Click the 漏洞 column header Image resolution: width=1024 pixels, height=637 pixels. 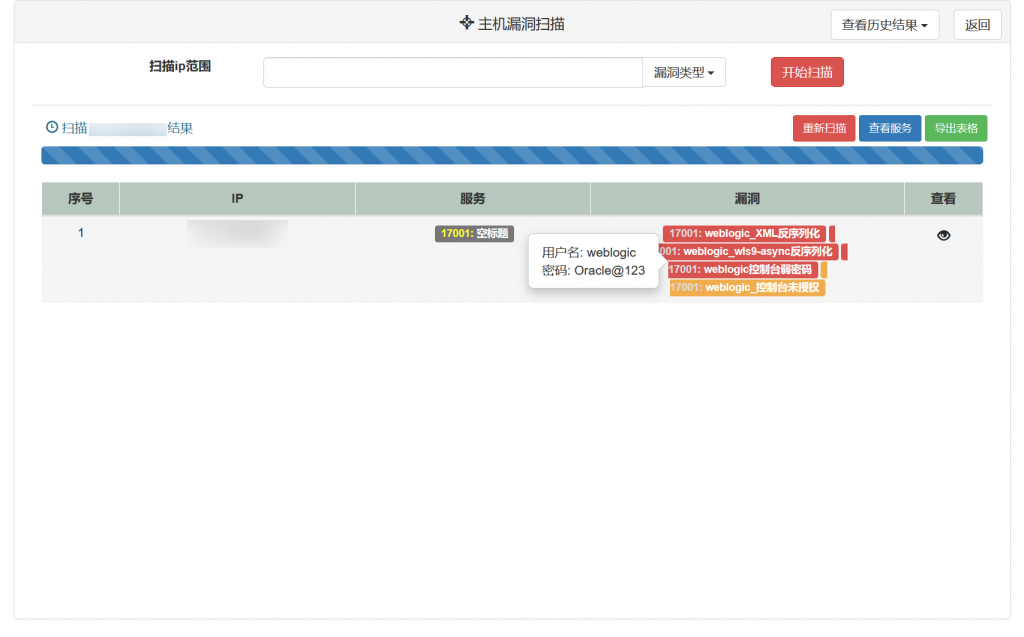[746, 198]
